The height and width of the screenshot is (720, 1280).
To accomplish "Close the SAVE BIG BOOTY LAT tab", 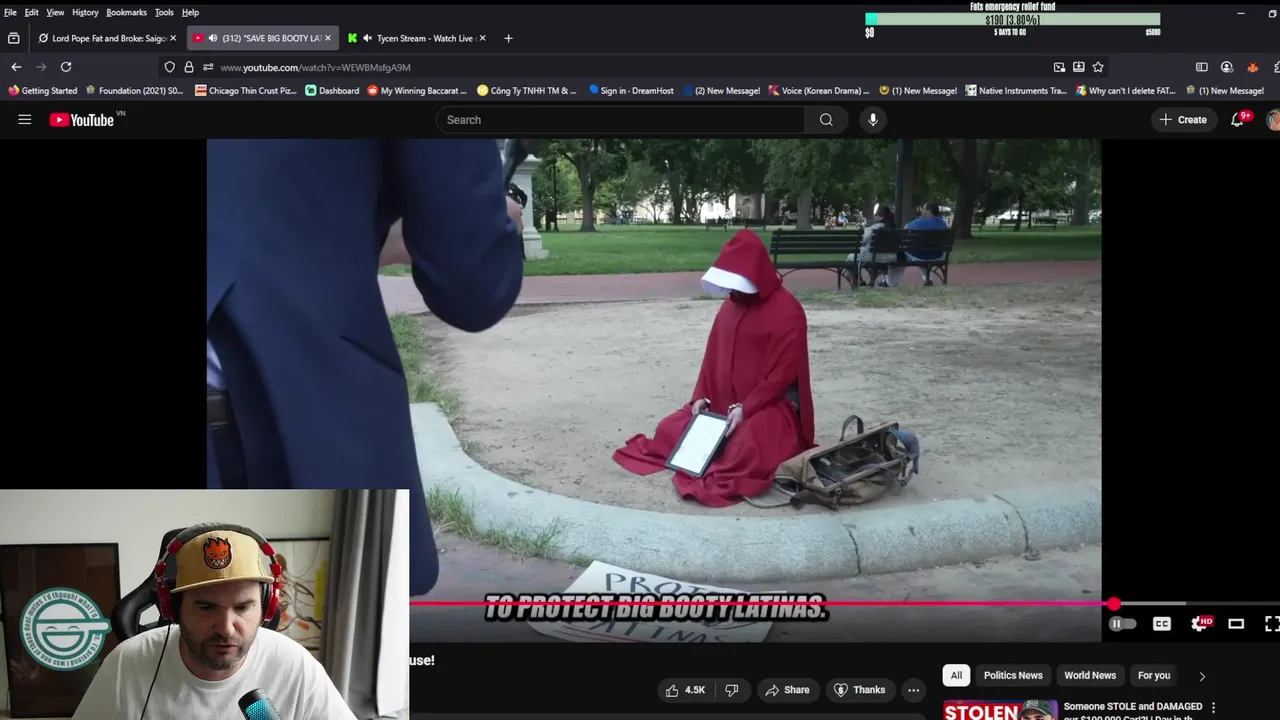I will pos(327,38).
